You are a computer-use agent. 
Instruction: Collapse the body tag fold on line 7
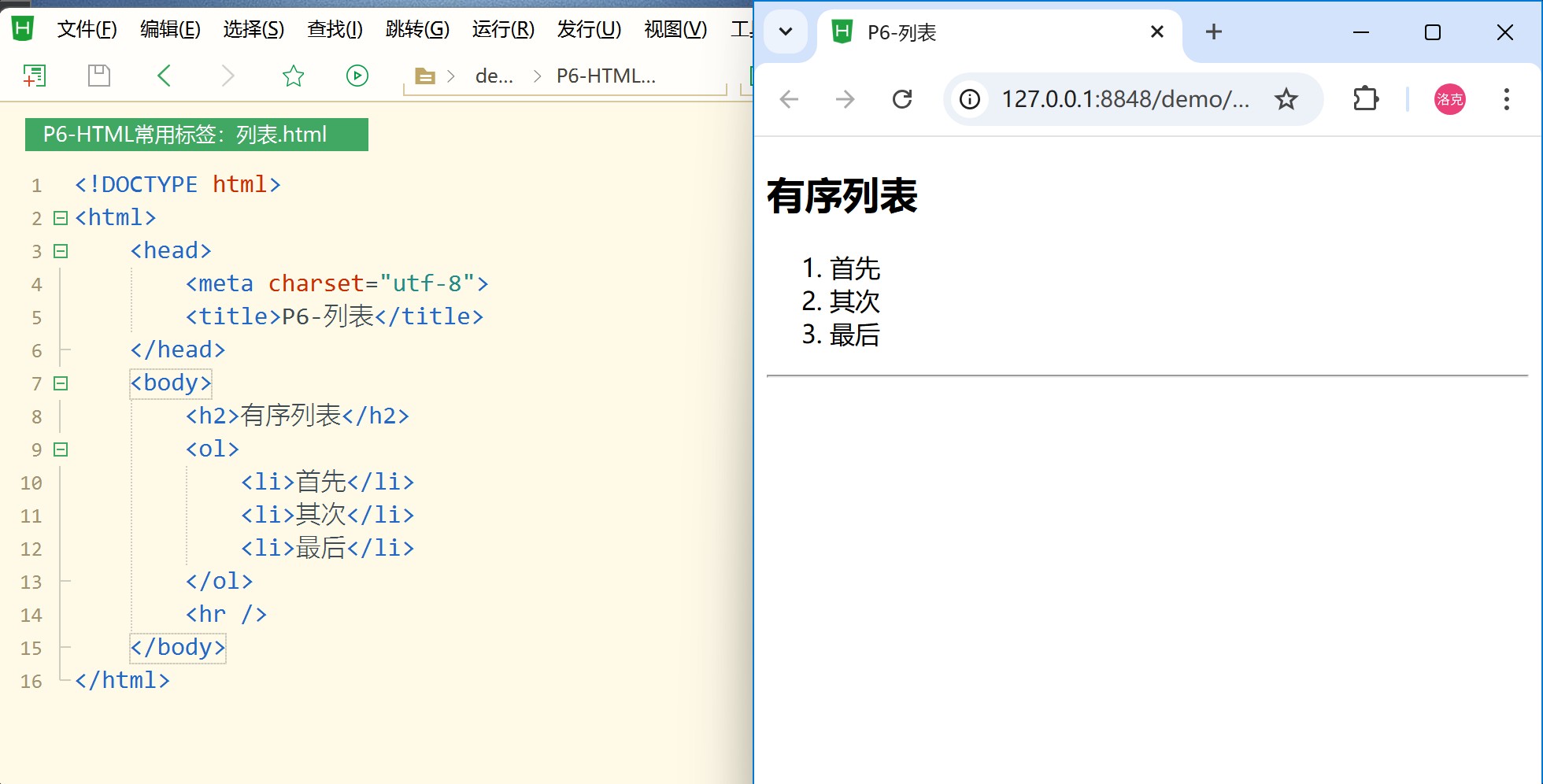(x=61, y=383)
